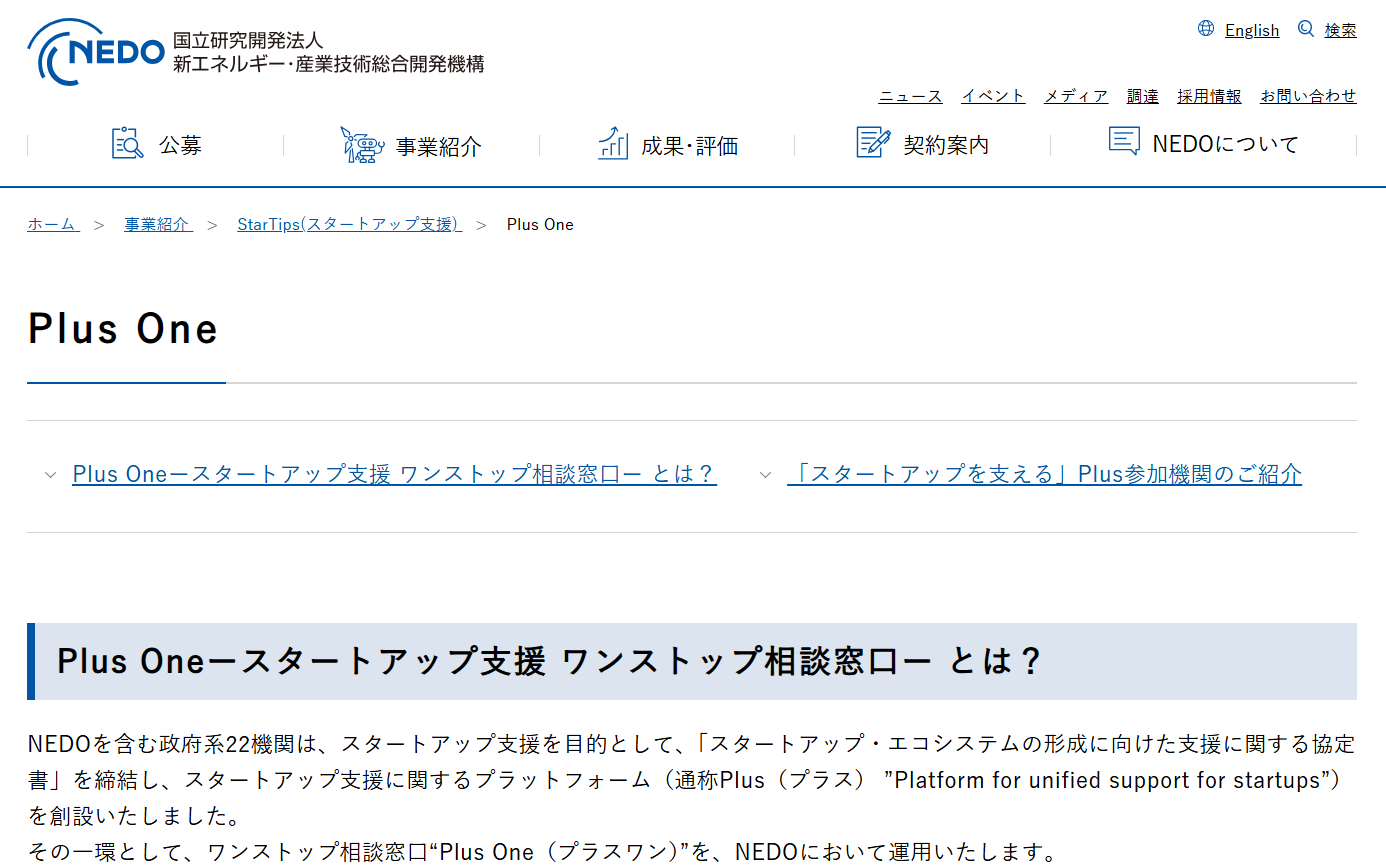
Task: Click the 公募 document search icon
Action: click(128, 144)
